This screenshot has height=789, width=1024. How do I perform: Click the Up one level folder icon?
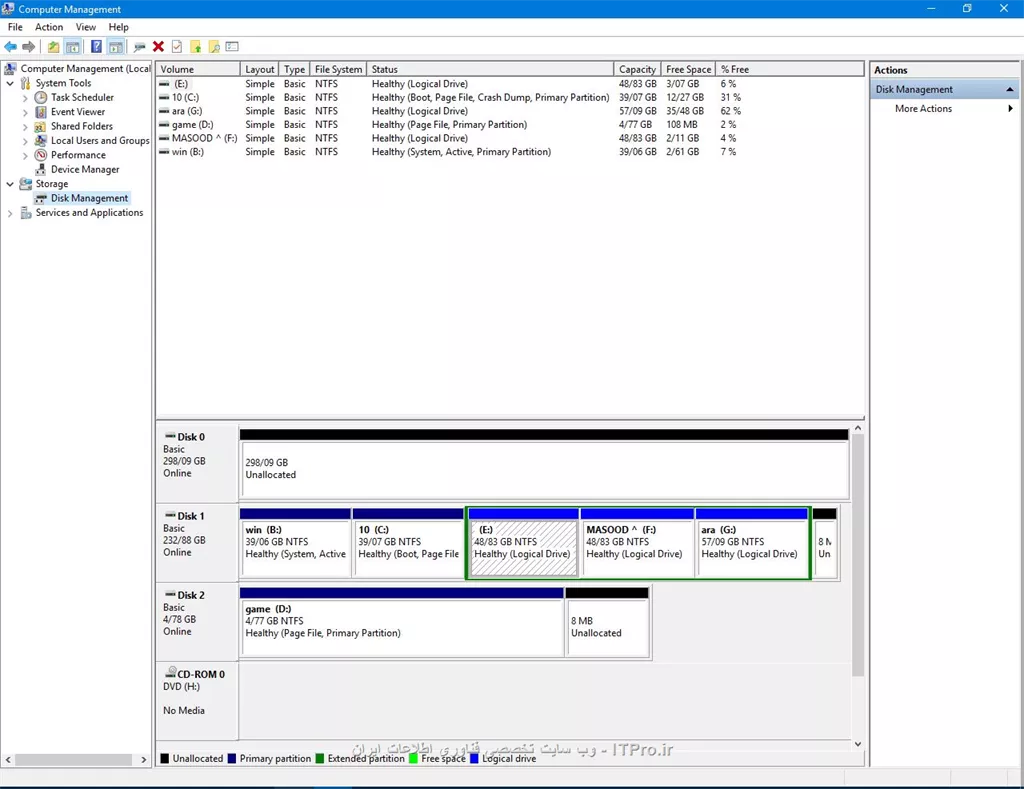pos(53,47)
